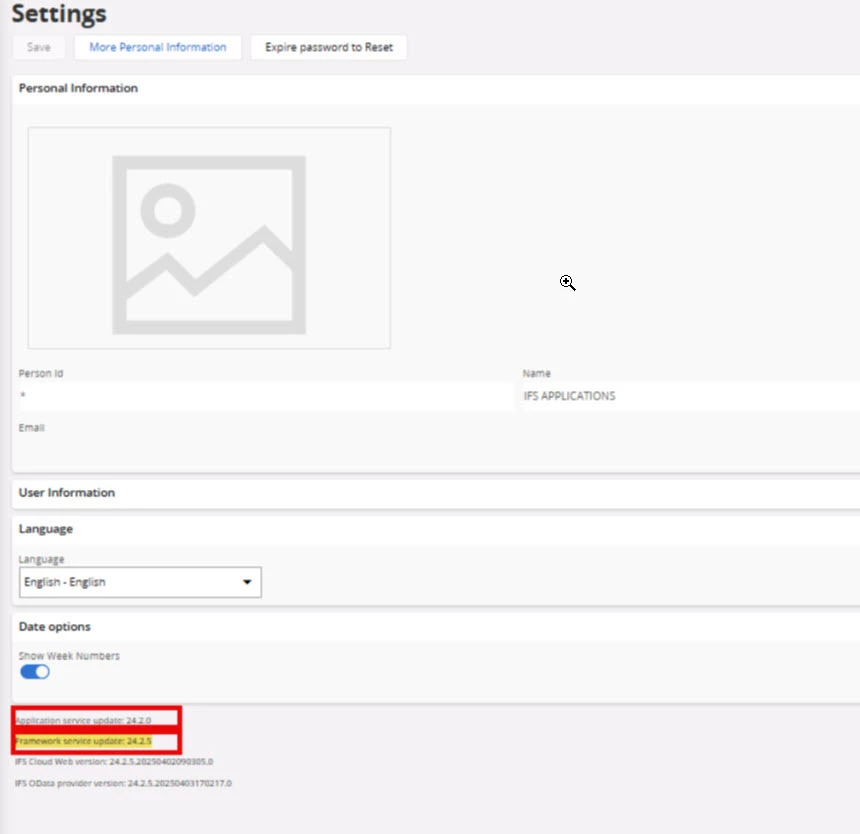Select IFS OData provider version text

[x=123, y=784]
